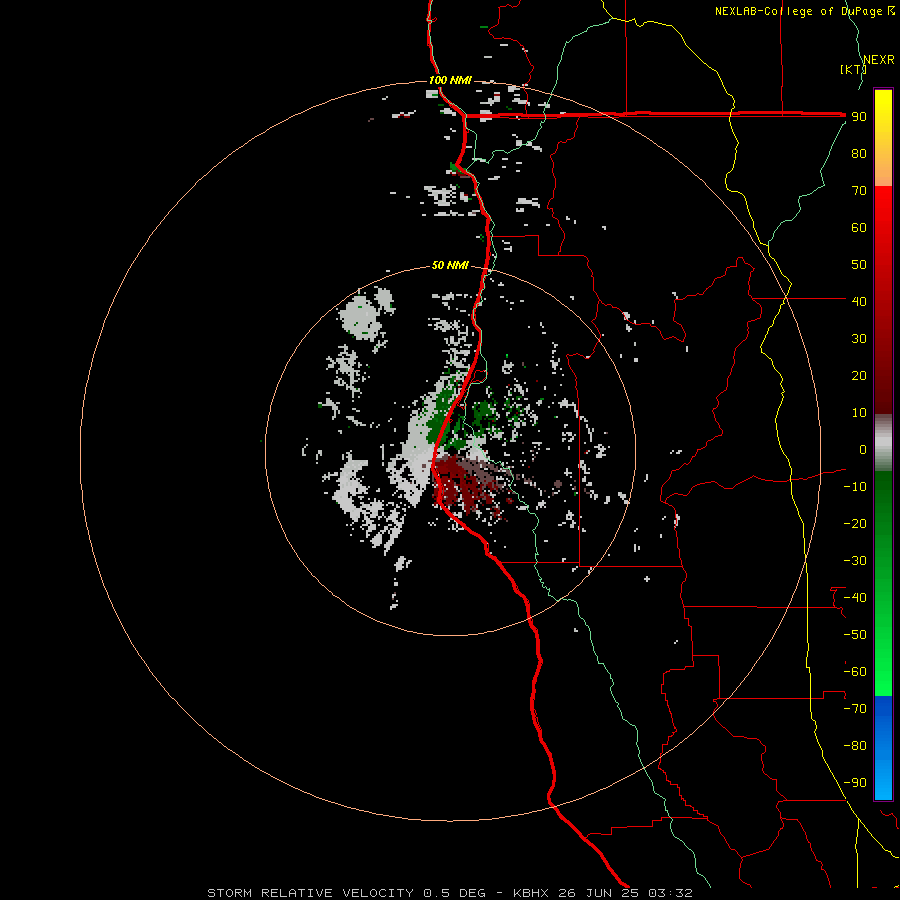Click the "[KT]" units label
This screenshot has height=900, width=900.
853,69
